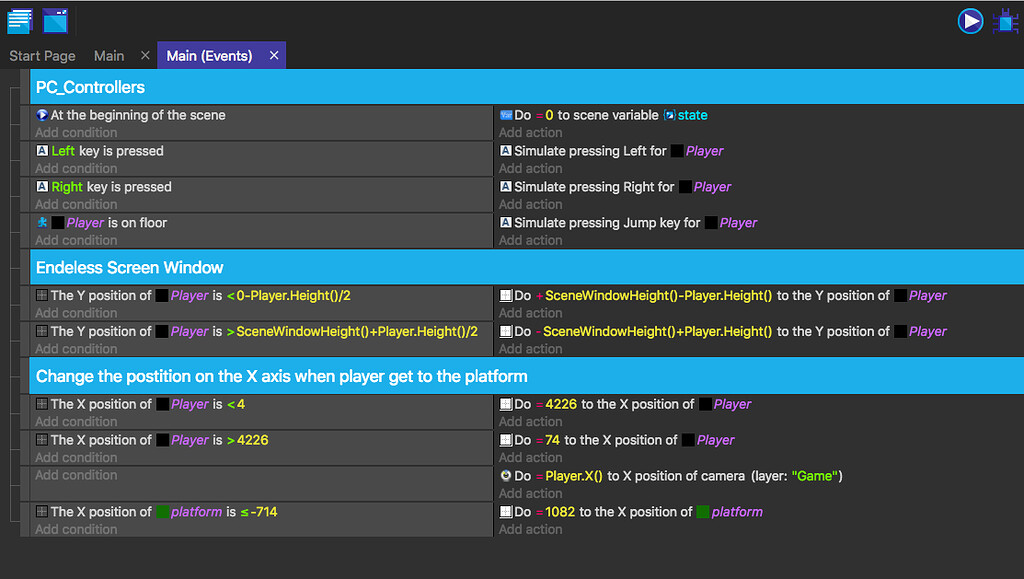Click the icon beside 'At the beginning of the scene'

(x=40, y=114)
